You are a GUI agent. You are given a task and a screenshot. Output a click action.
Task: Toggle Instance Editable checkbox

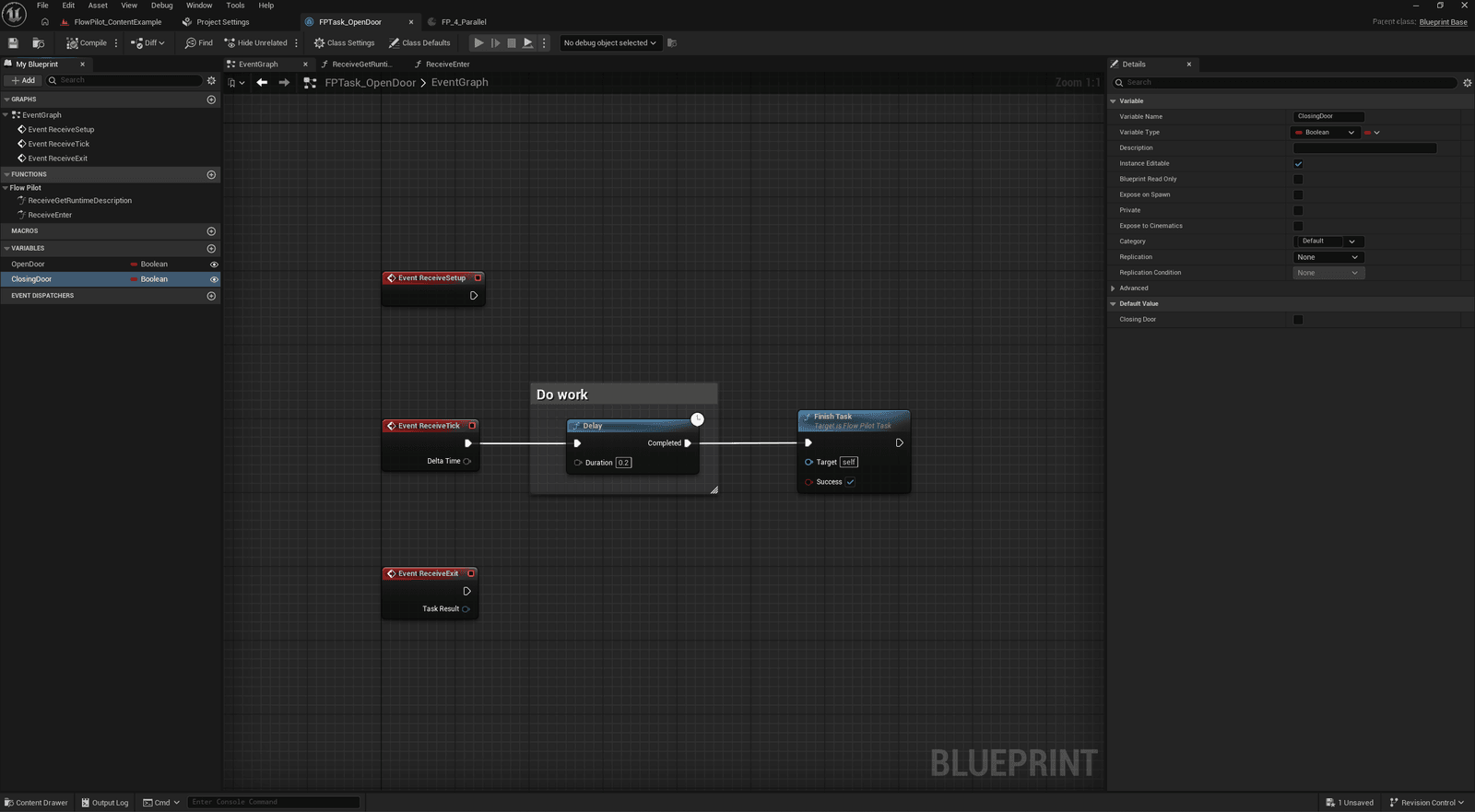coord(1298,164)
